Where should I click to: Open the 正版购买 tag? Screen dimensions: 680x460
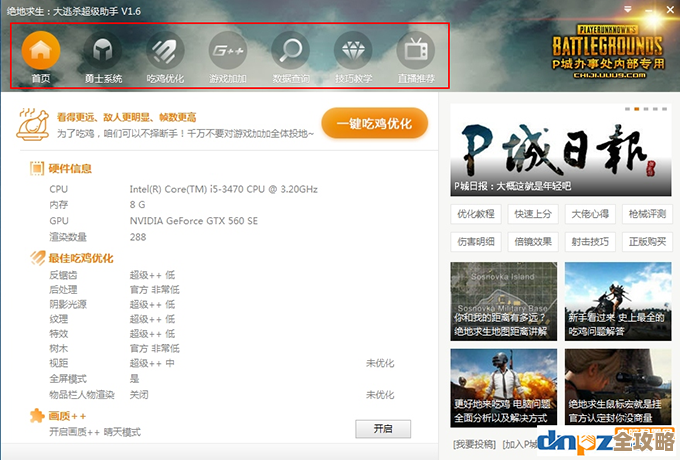click(x=645, y=241)
